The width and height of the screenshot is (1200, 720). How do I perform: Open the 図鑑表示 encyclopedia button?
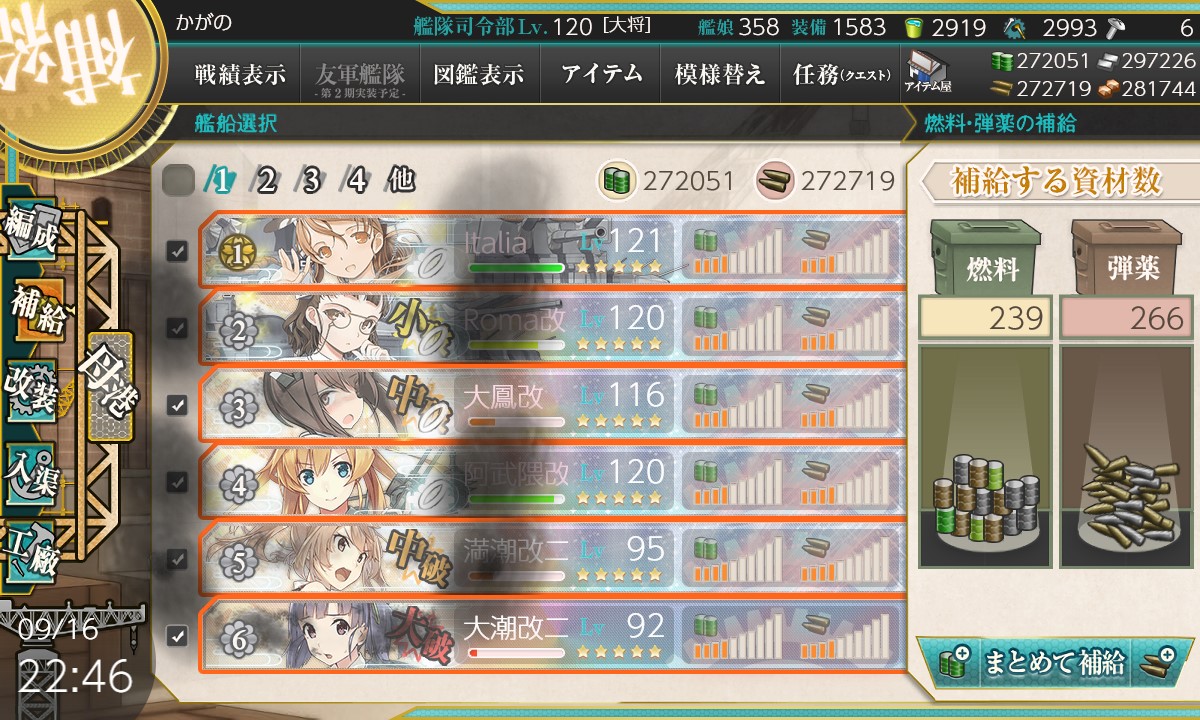479,74
